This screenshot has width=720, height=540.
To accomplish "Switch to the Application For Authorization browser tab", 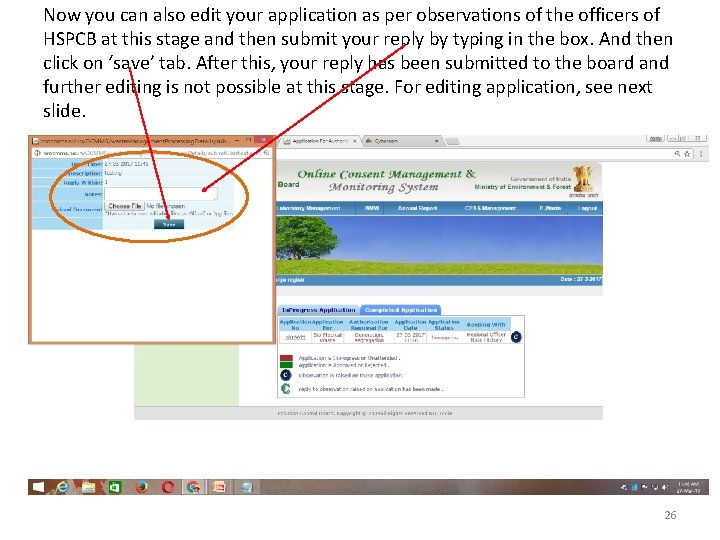I will coord(320,141).
